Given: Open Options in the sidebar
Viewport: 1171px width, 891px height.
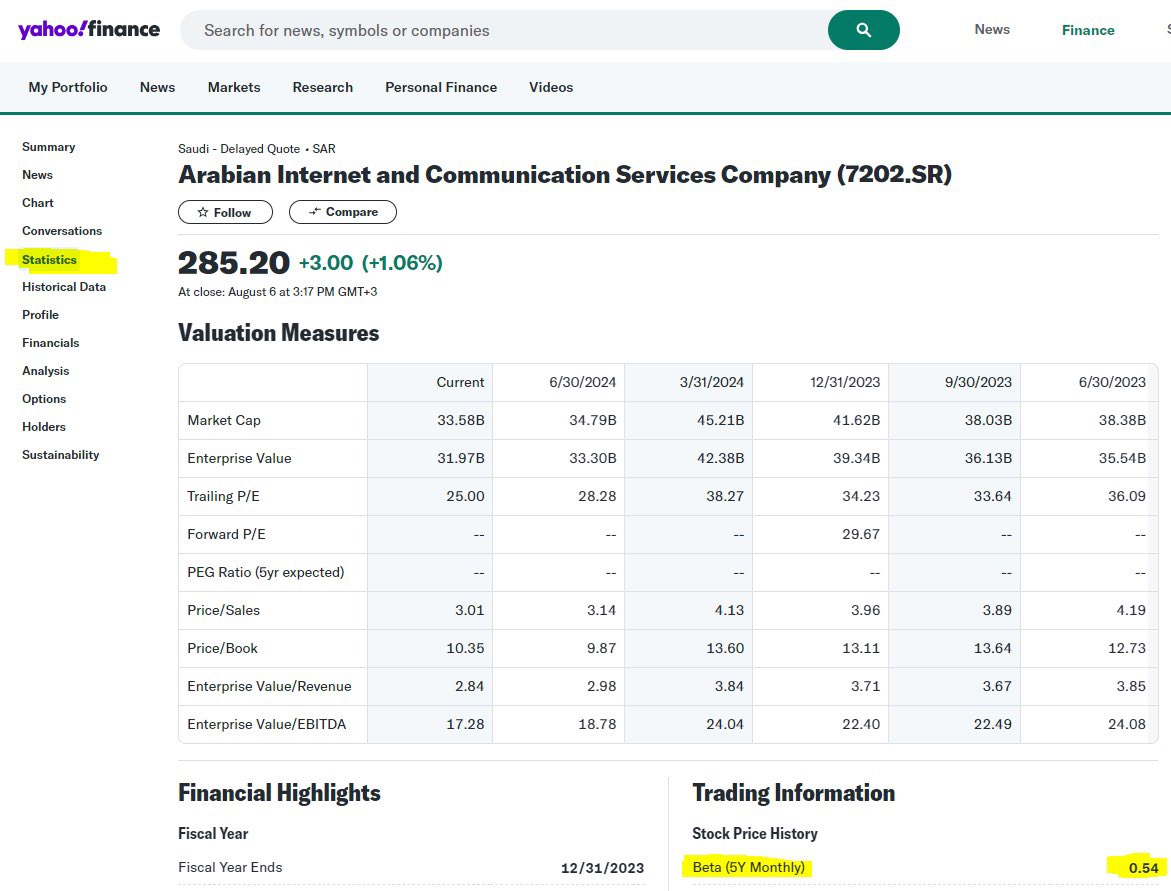Looking at the screenshot, I should coord(44,399).
